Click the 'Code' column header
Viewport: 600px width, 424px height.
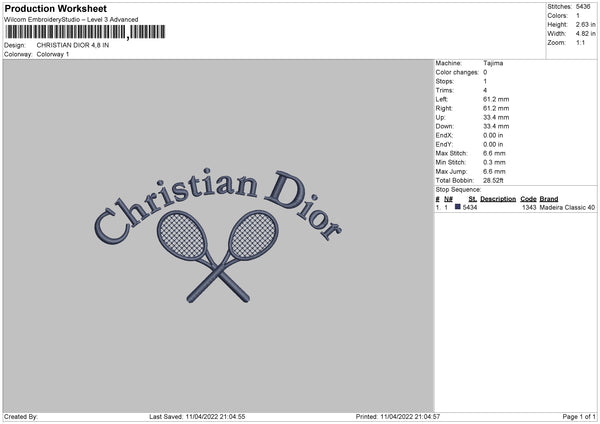click(x=528, y=199)
